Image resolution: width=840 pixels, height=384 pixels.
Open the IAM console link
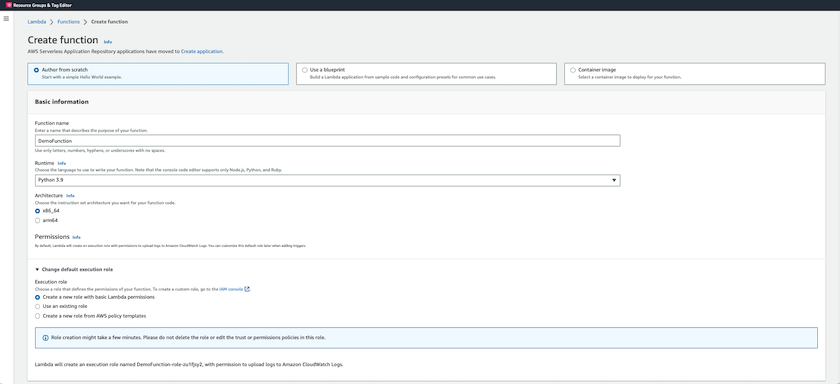[x=231, y=289]
